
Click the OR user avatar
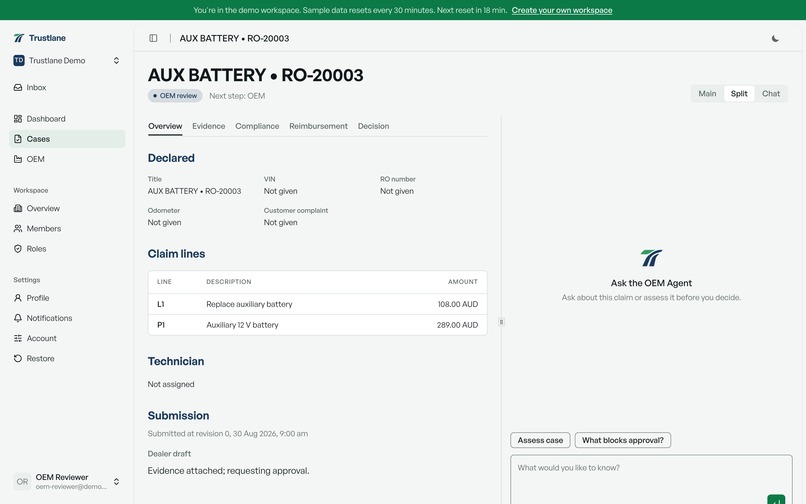pyautogui.click(x=22, y=482)
